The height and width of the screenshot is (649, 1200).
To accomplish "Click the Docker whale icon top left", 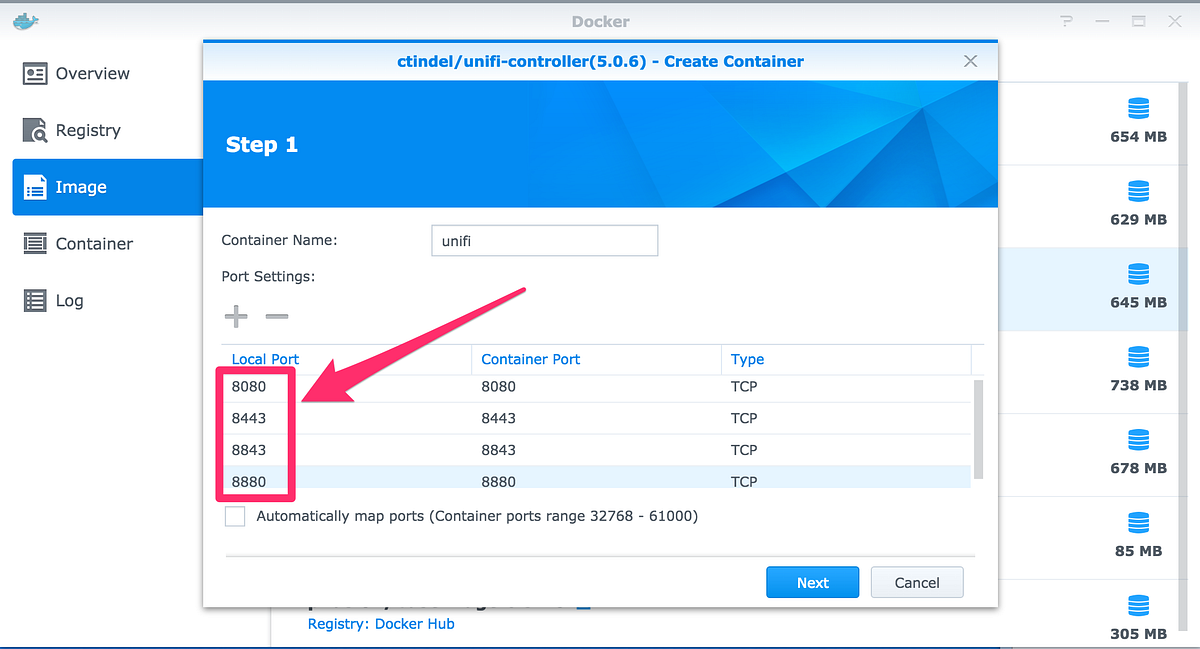I will click(x=25, y=20).
